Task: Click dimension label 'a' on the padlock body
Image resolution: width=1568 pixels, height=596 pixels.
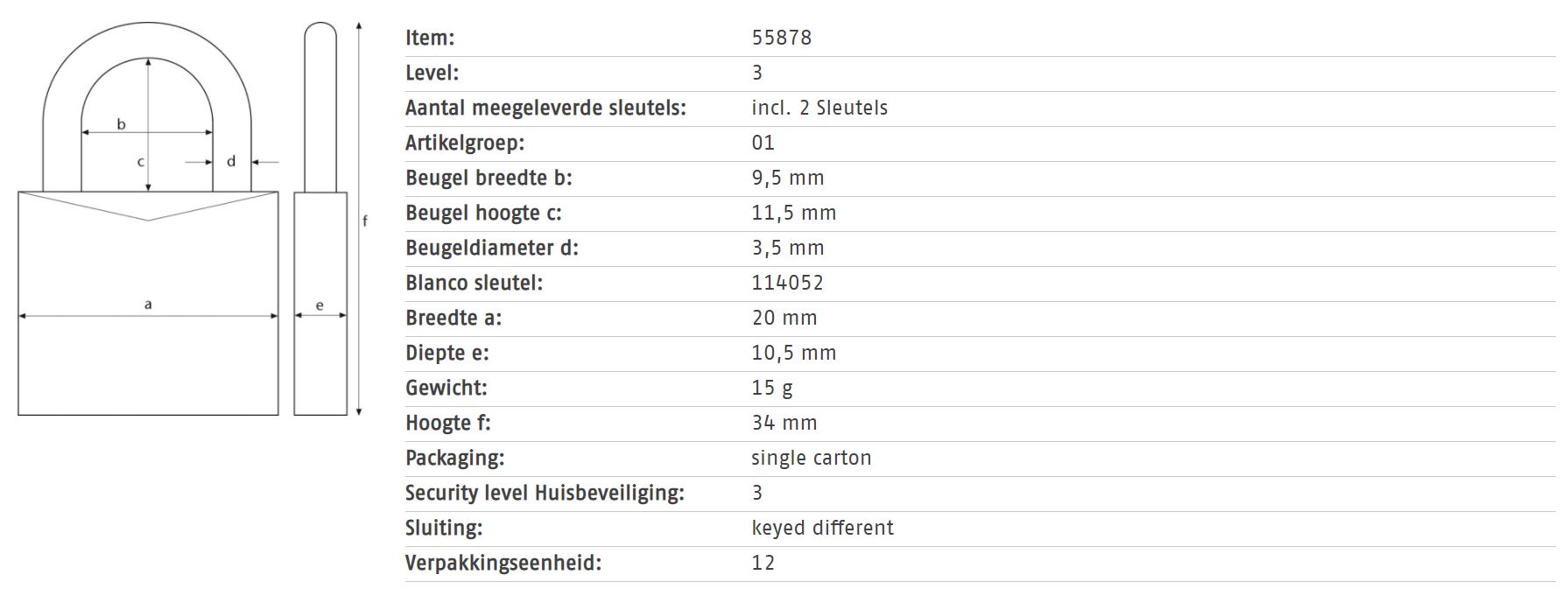Action: 148,304
